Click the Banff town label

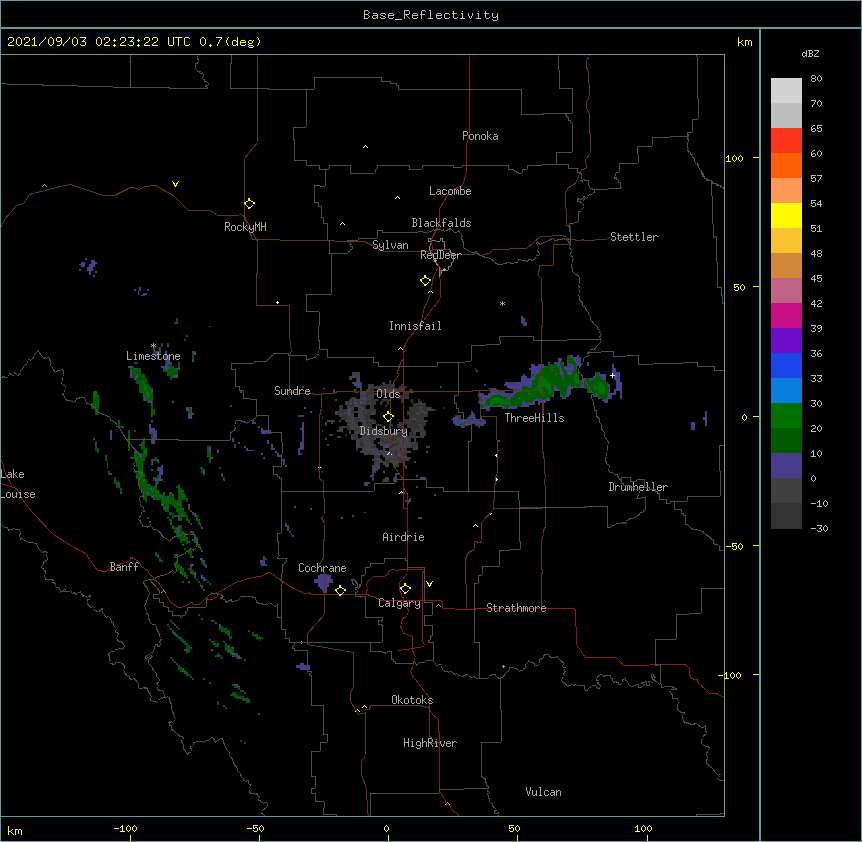point(124,567)
